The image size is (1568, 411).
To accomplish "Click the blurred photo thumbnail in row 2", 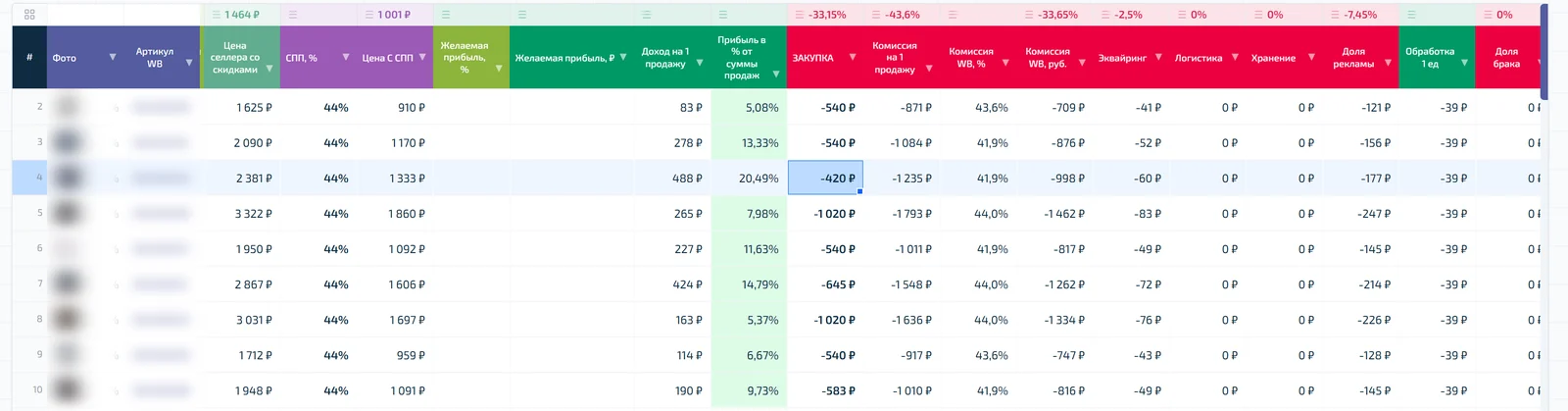I will (68, 107).
